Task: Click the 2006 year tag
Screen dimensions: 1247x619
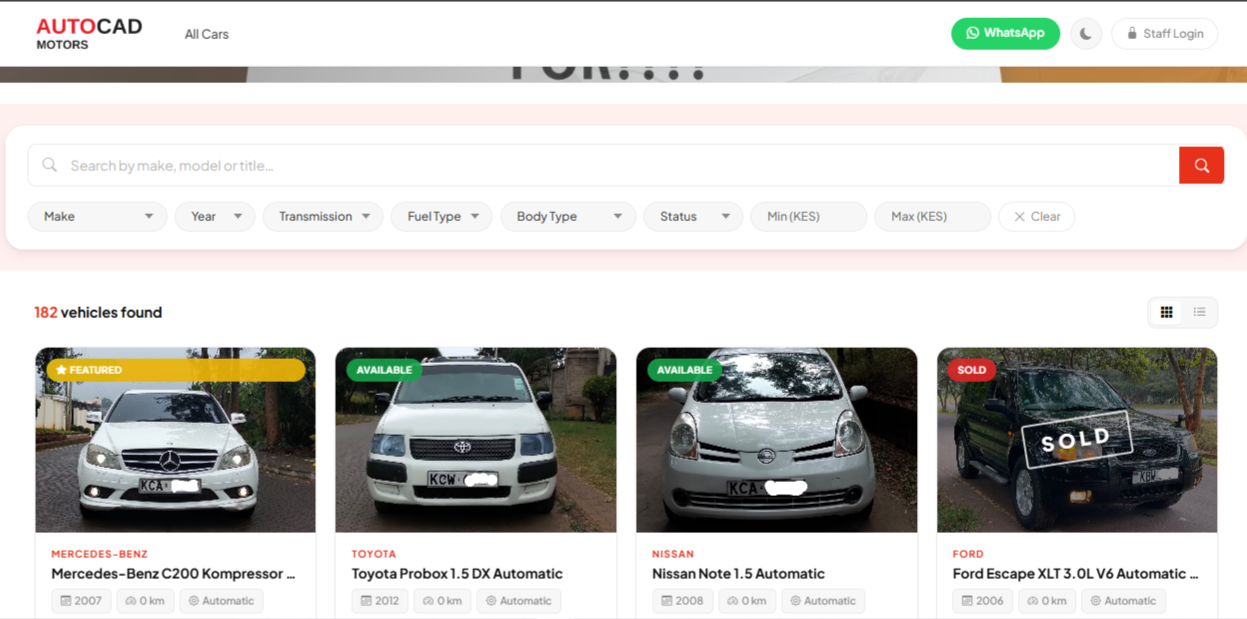Action: (982, 601)
